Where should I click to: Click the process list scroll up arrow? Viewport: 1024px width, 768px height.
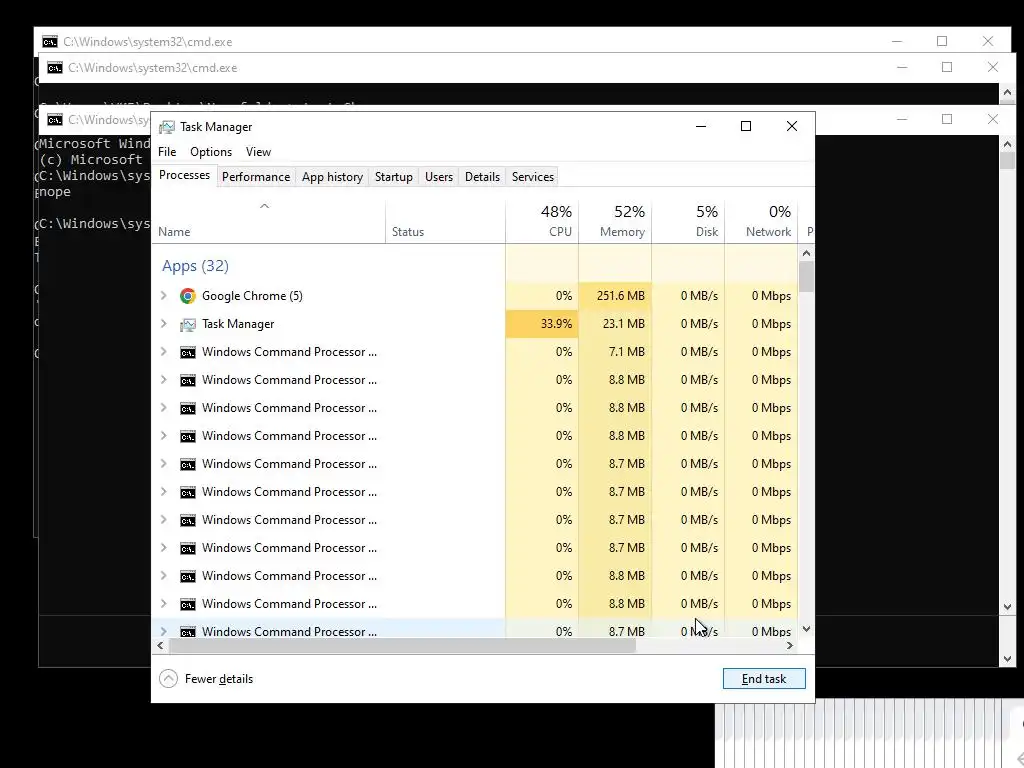click(x=807, y=253)
